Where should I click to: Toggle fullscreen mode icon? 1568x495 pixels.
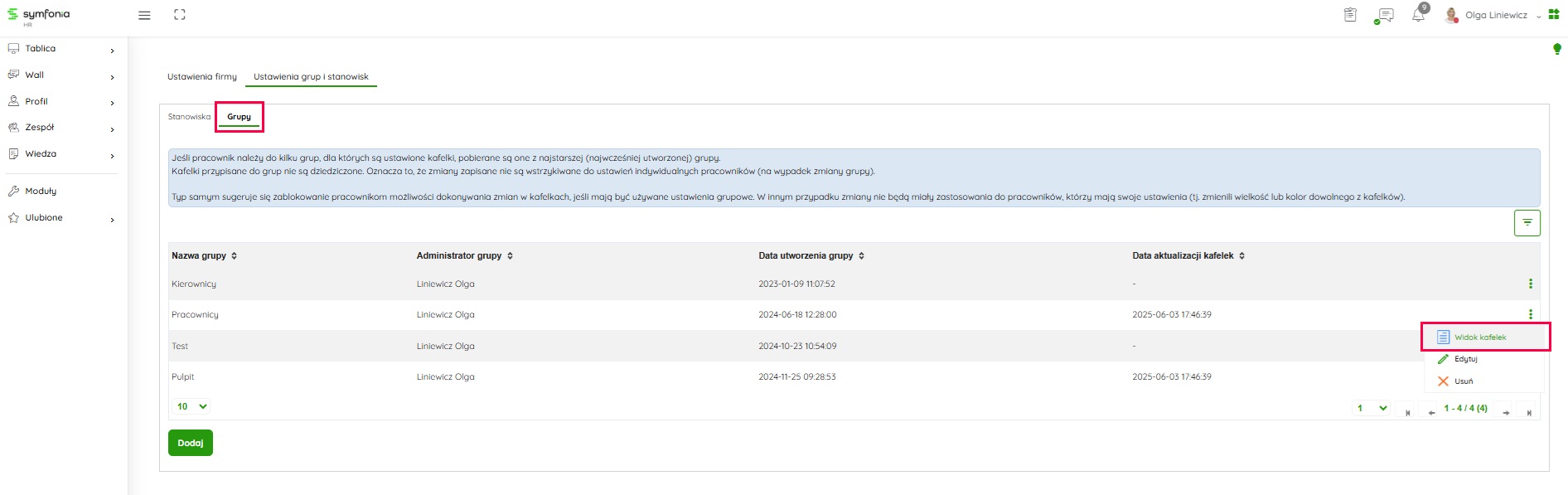tap(180, 15)
